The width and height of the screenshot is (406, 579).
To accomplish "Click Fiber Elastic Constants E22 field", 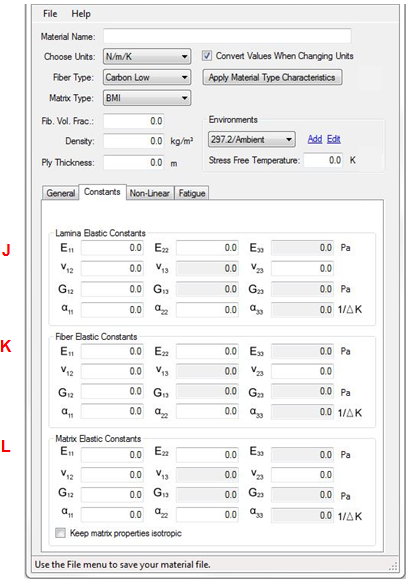I will pyautogui.click(x=207, y=351).
